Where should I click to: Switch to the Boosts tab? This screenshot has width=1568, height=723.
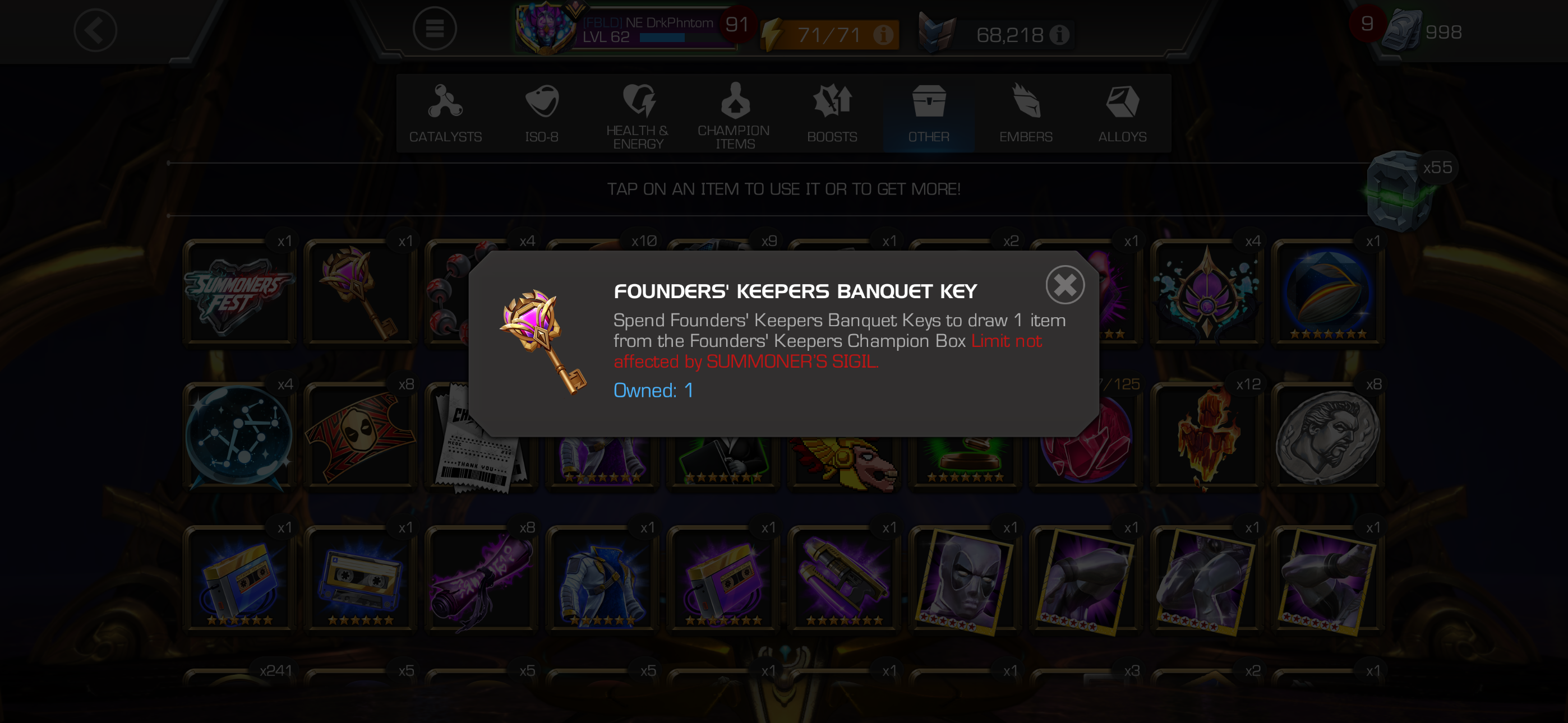(832, 113)
